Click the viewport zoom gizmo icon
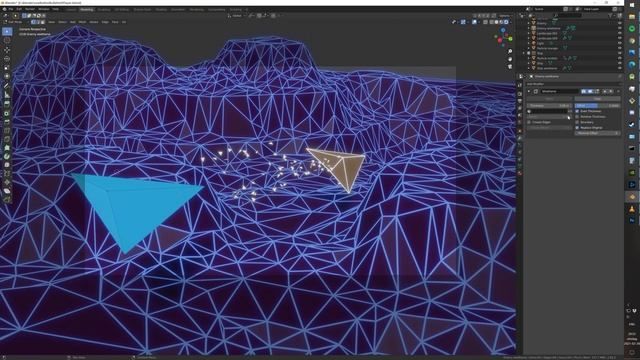Viewport: 640px width, 360px height. tap(510, 51)
